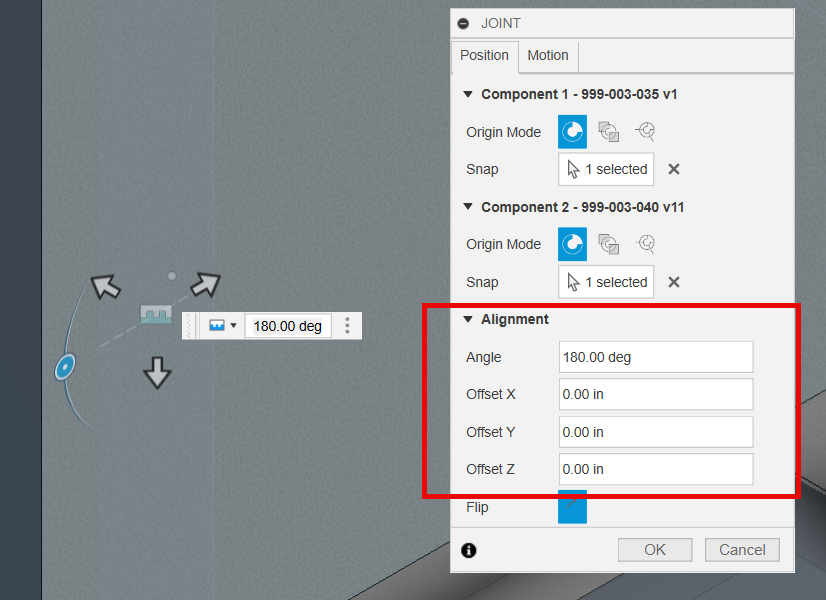Screen dimensions: 826x600
Task: Select Simple origin mode for Component 1
Action: point(572,131)
